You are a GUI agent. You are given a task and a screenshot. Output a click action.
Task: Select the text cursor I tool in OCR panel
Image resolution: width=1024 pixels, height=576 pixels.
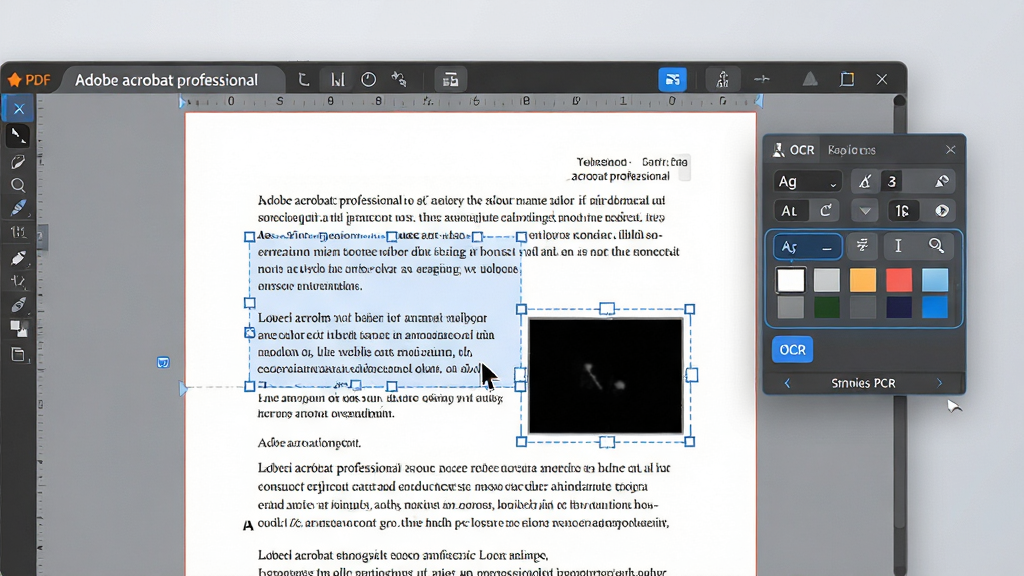899,246
